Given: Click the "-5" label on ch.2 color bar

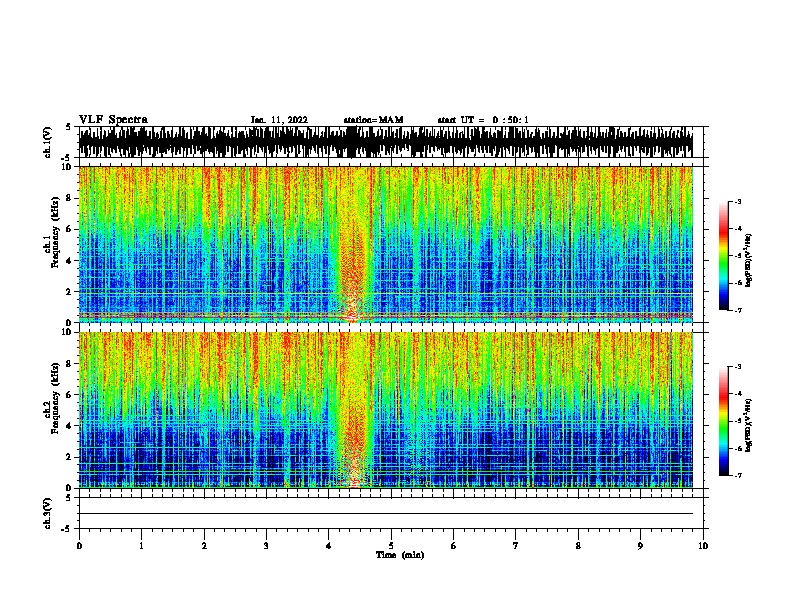Looking at the screenshot, I should [737, 421].
